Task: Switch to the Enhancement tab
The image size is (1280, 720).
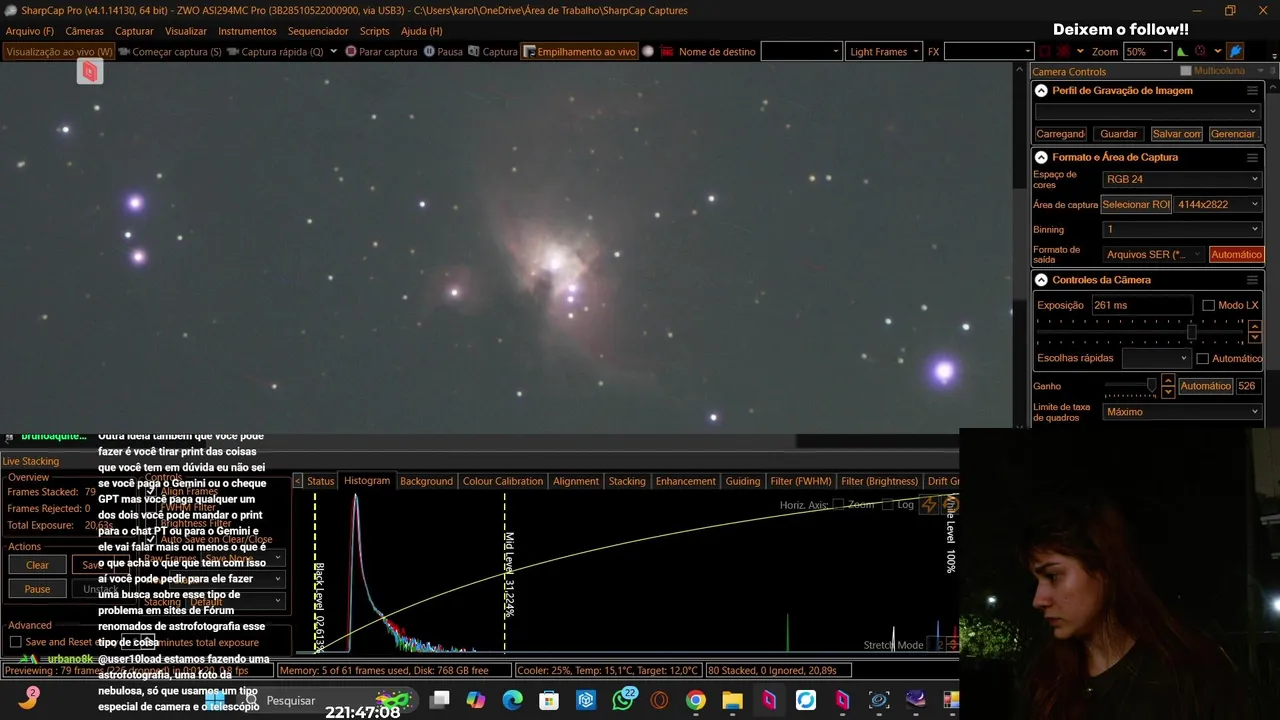Action: [685, 482]
